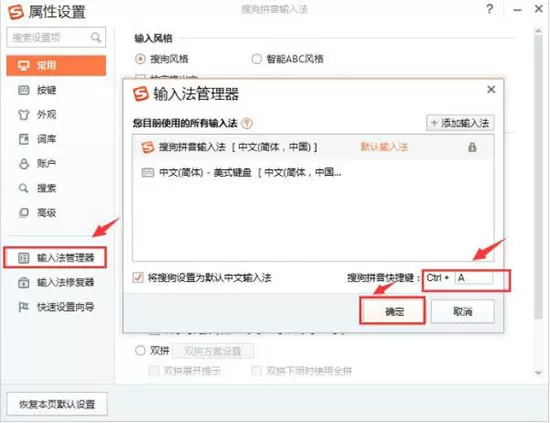Screen dimensions: 550x423
Task: Toggle 将搜狗设置为默认中文输入法 checkbox
Action: point(138,278)
